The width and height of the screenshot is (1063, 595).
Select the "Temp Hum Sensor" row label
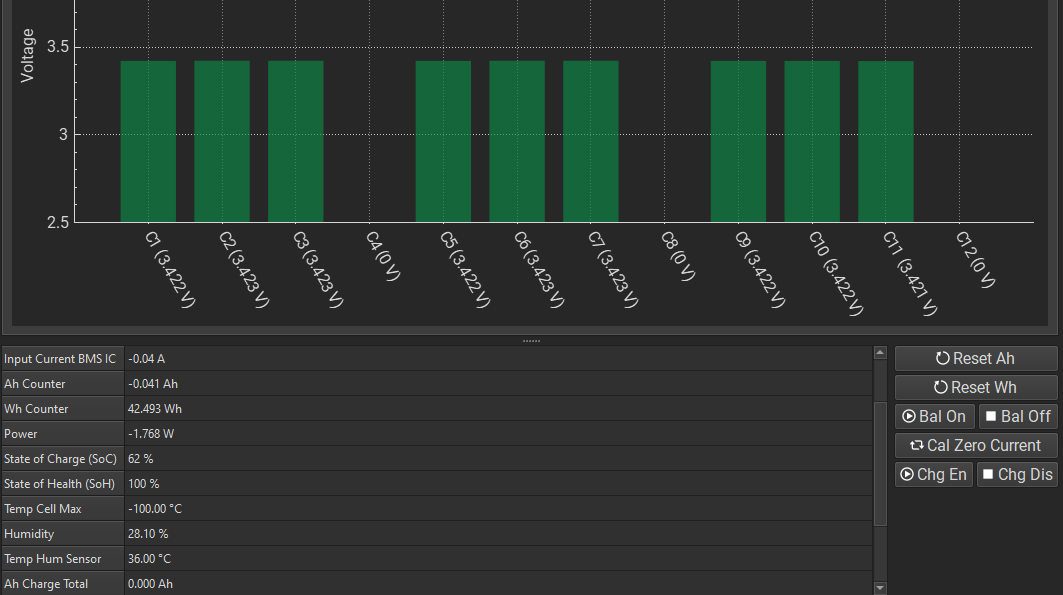point(52,560)
